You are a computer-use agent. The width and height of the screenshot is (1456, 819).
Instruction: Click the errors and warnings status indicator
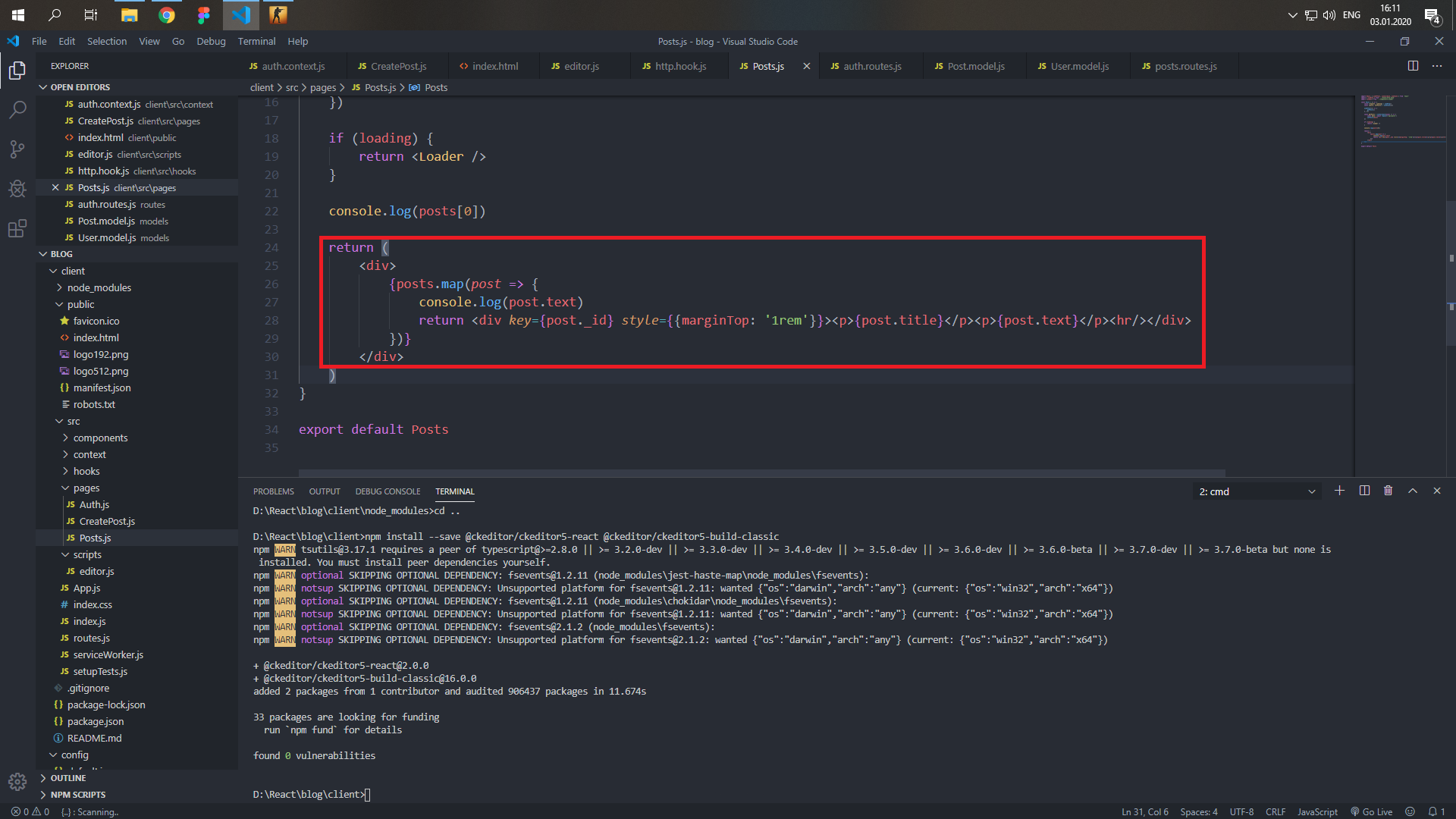pyautogui.click(x=30, y=811)
